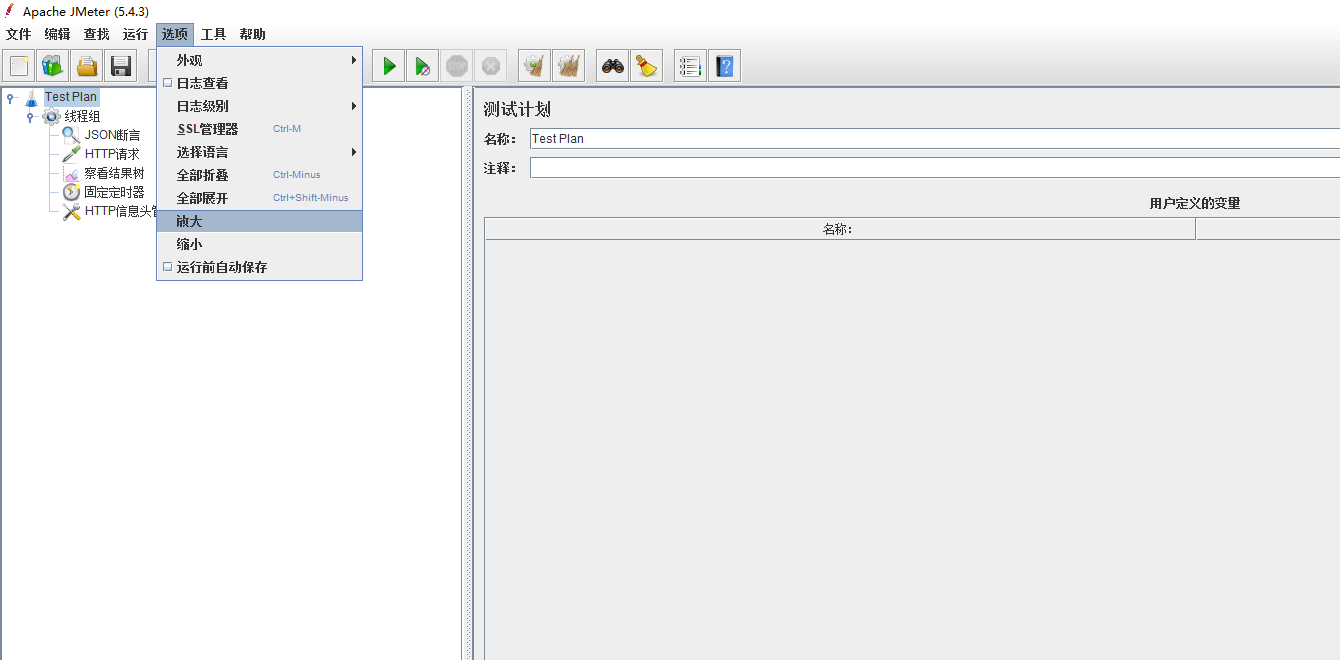Open the 文件 menu

[x=19, y=34]
